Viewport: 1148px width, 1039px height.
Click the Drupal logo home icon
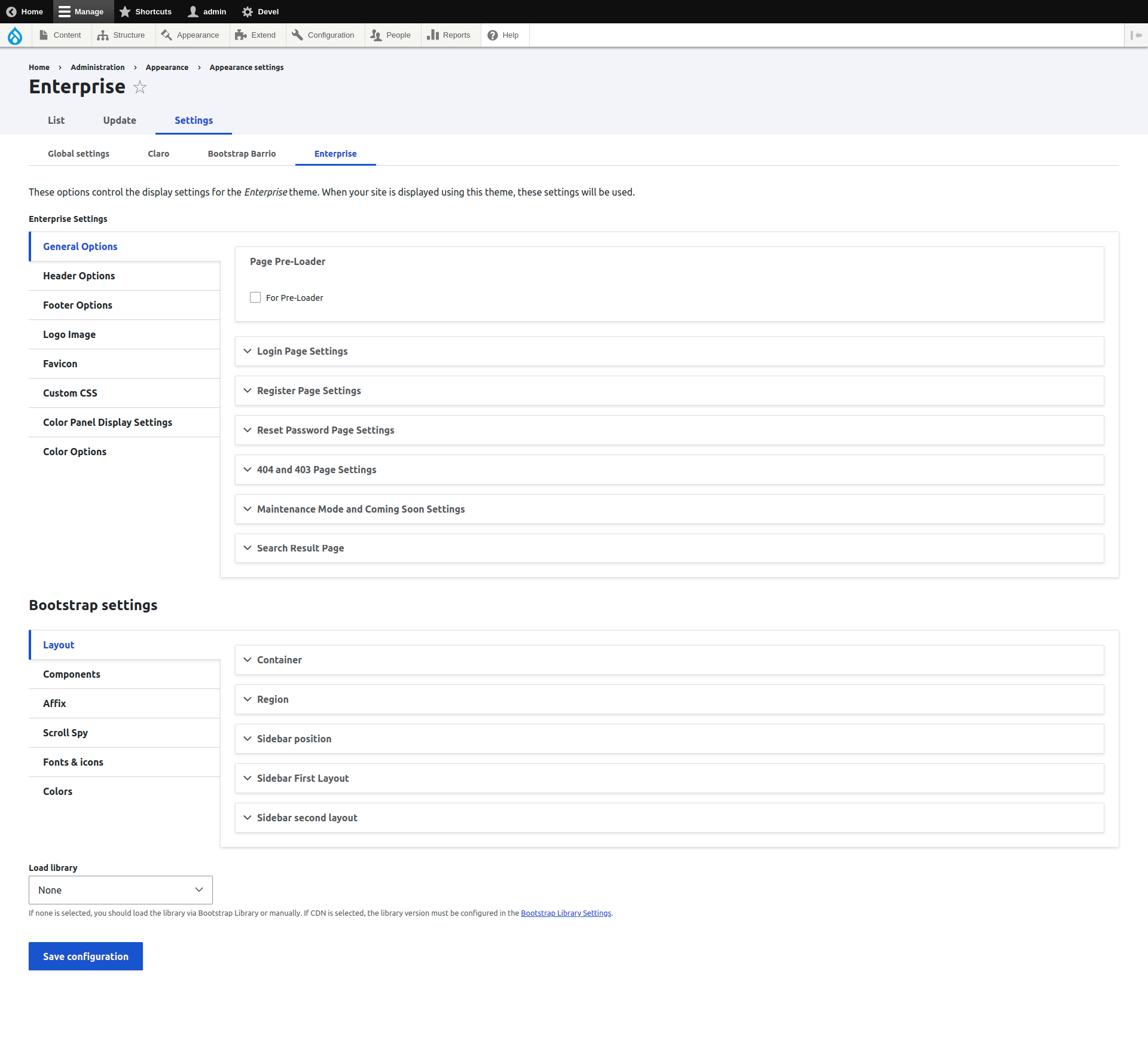coord(15,36)
